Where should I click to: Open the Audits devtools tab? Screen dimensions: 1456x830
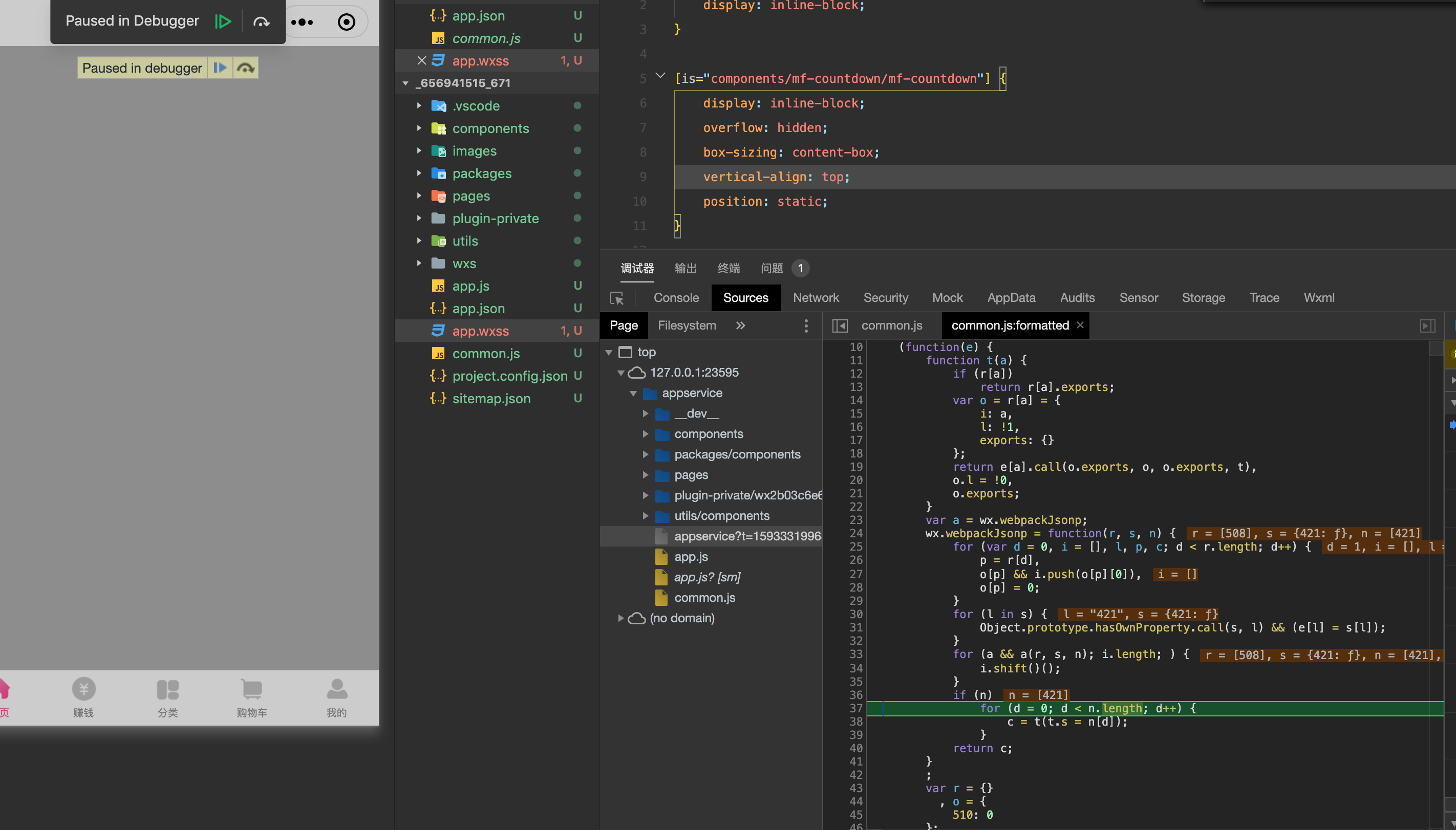[x=1077, y=298]
